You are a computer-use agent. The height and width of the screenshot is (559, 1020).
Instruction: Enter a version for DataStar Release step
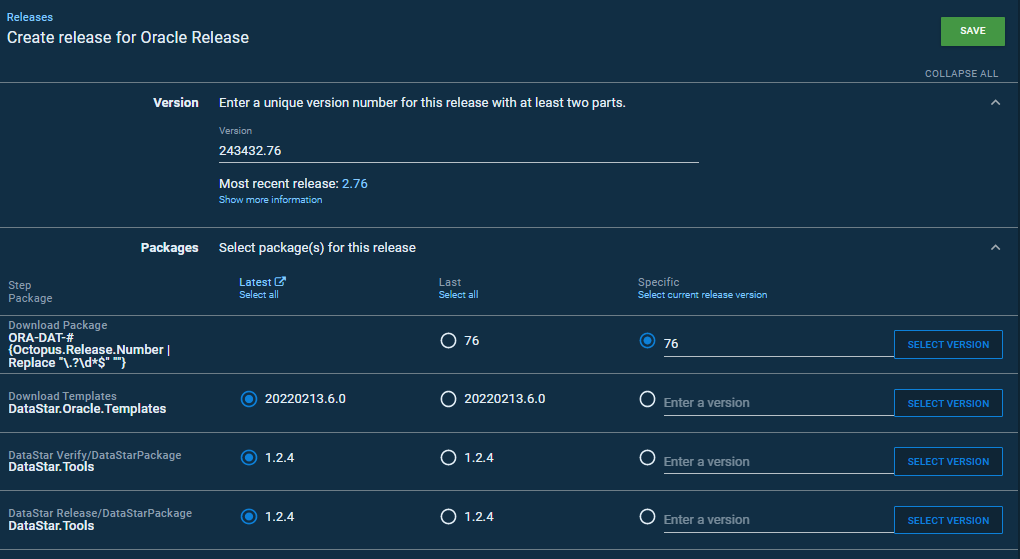[776, 520]
